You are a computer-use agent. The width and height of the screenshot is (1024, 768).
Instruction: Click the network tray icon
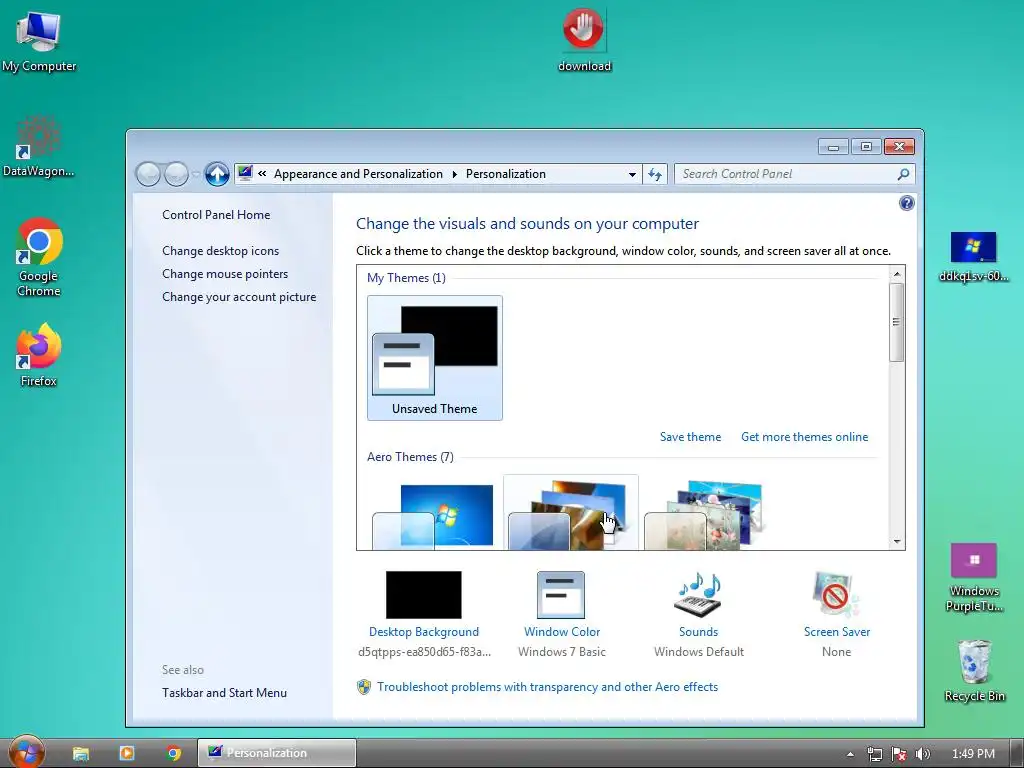click(x=874, y=754)
